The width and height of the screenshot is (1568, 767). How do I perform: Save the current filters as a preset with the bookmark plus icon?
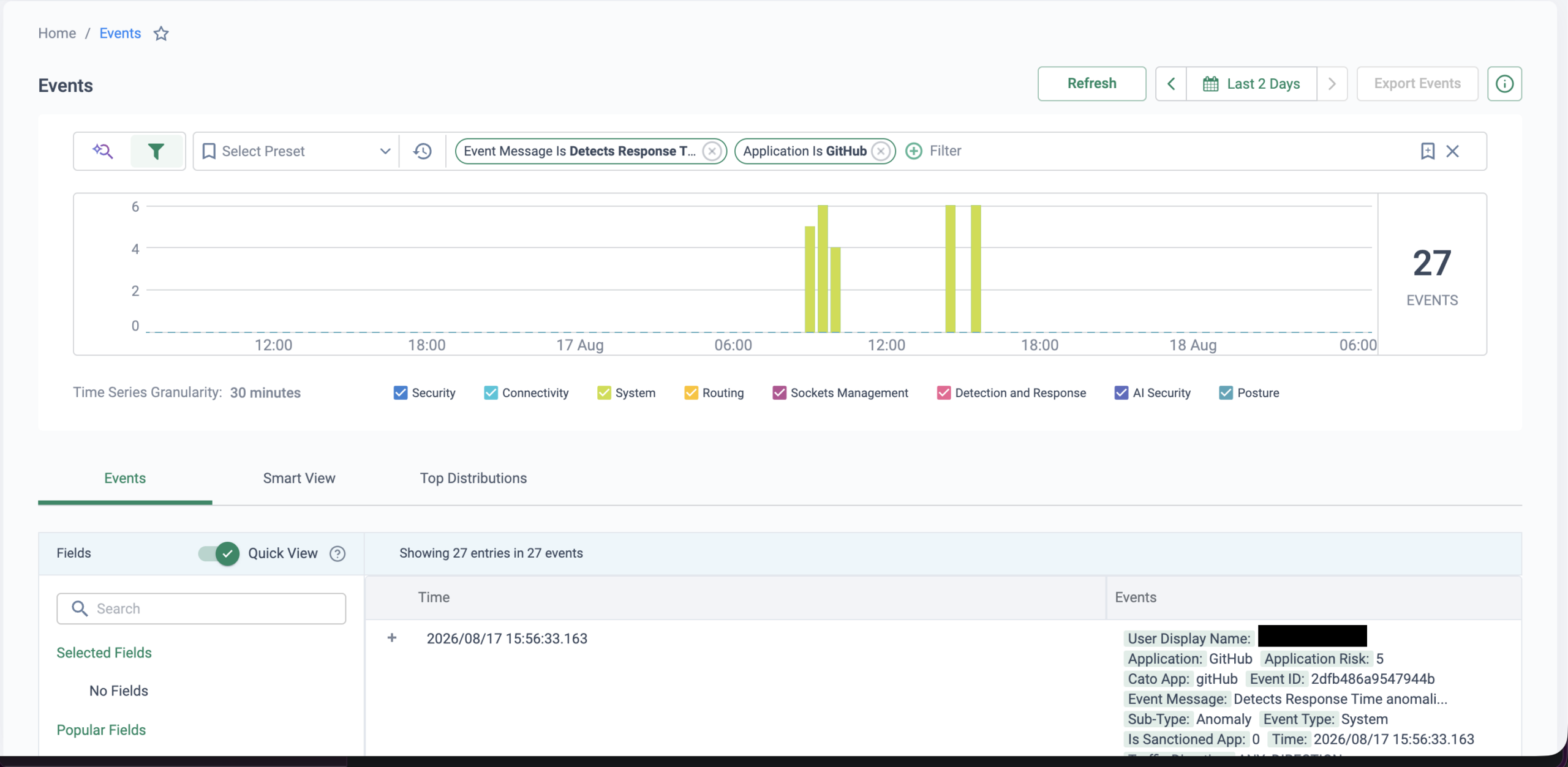coord(1428,151)
